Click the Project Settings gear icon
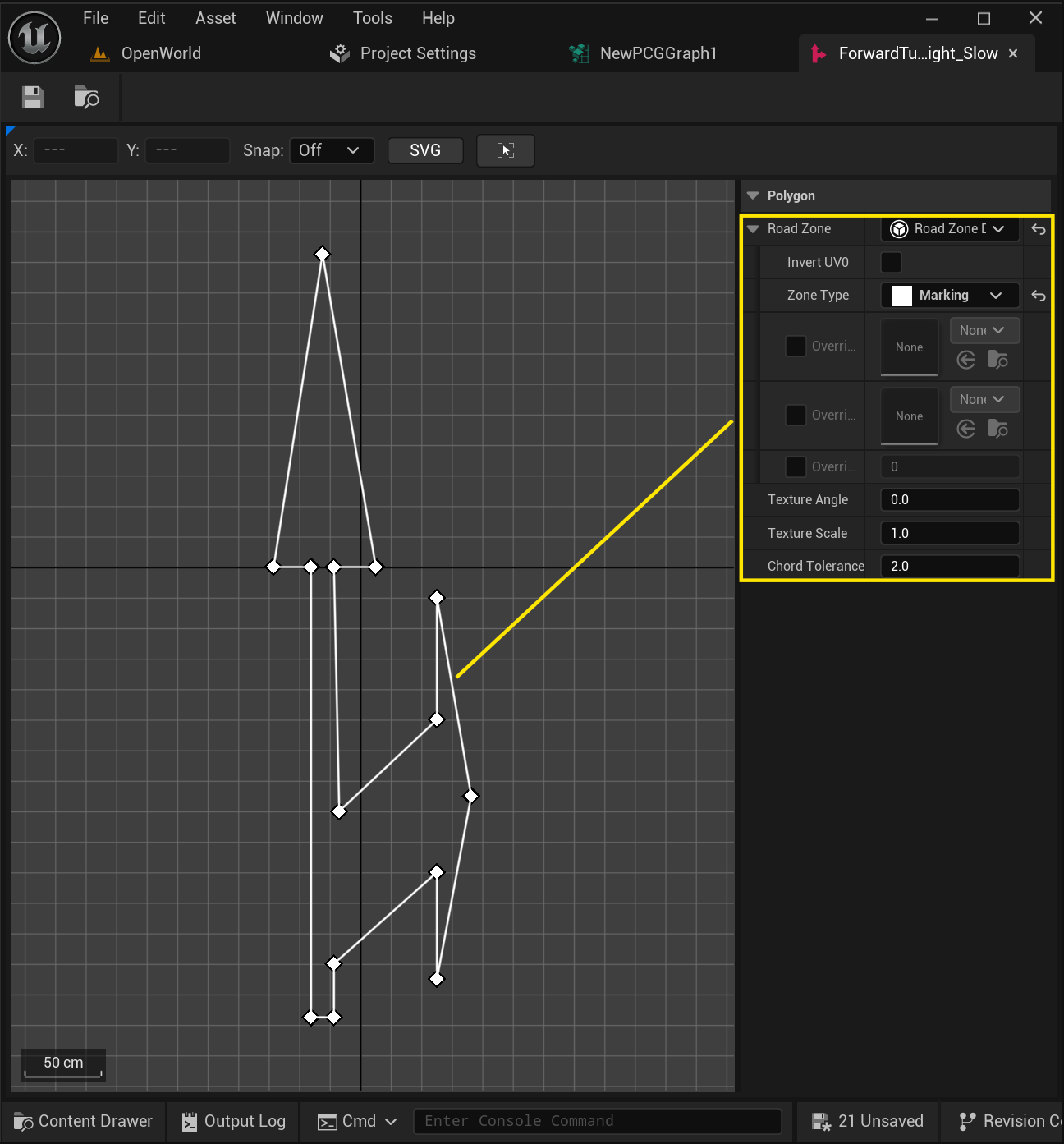The width and height of the screenshot is (1064, 1144). click(339, 54)
